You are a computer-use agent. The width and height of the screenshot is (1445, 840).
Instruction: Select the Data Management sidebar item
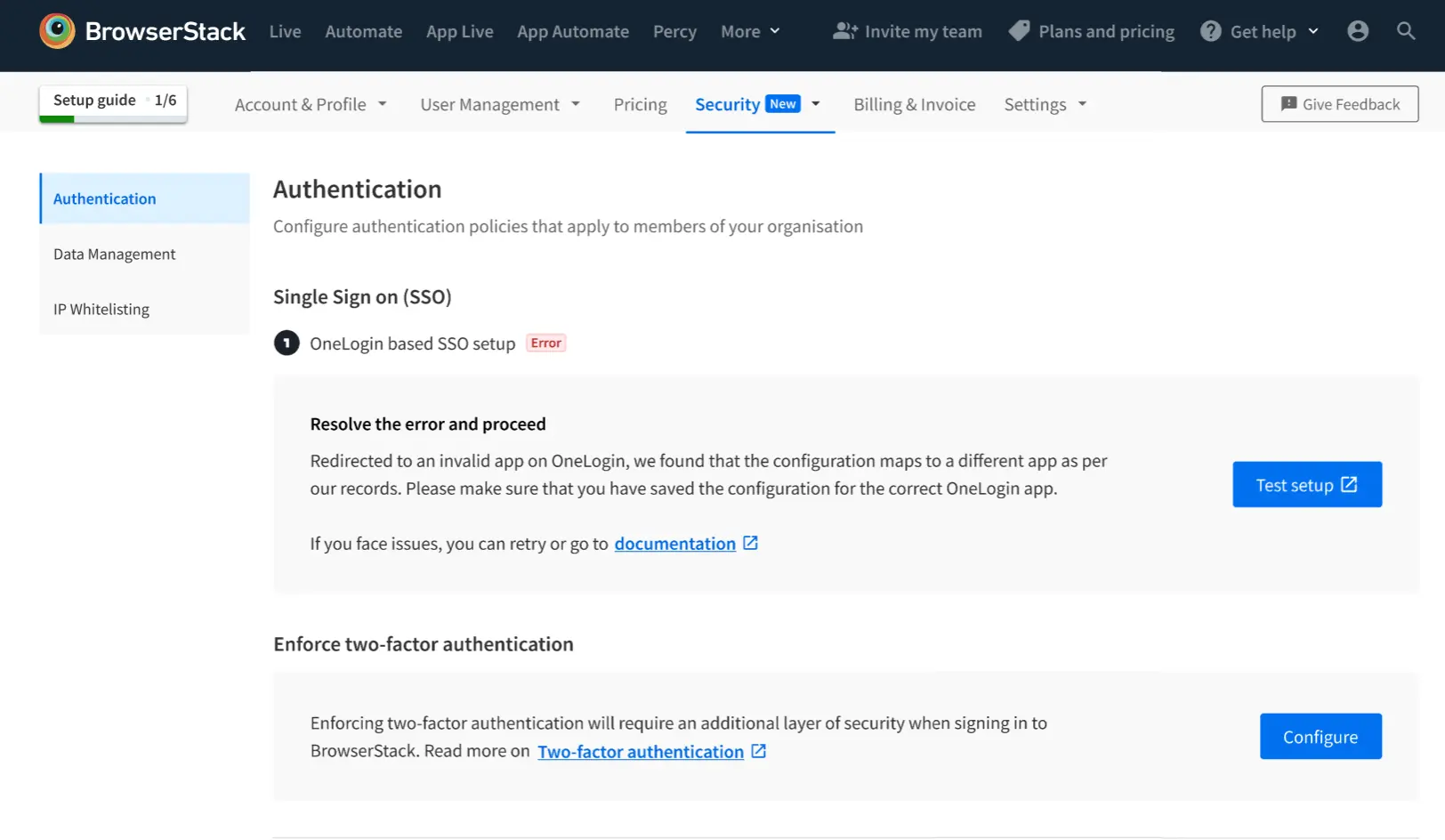coord(115,254)
